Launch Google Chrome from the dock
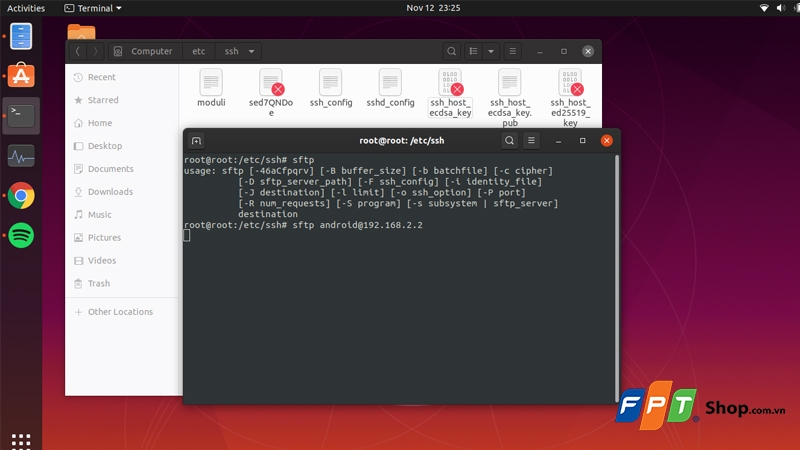 tap(21, 195)
